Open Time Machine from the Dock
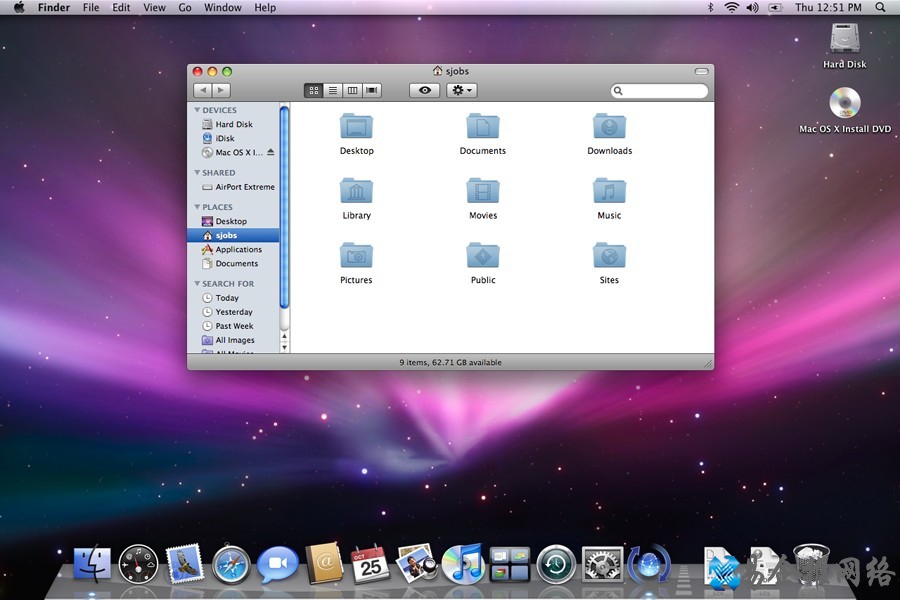This screenshot has height=600, width=900. 556,565
